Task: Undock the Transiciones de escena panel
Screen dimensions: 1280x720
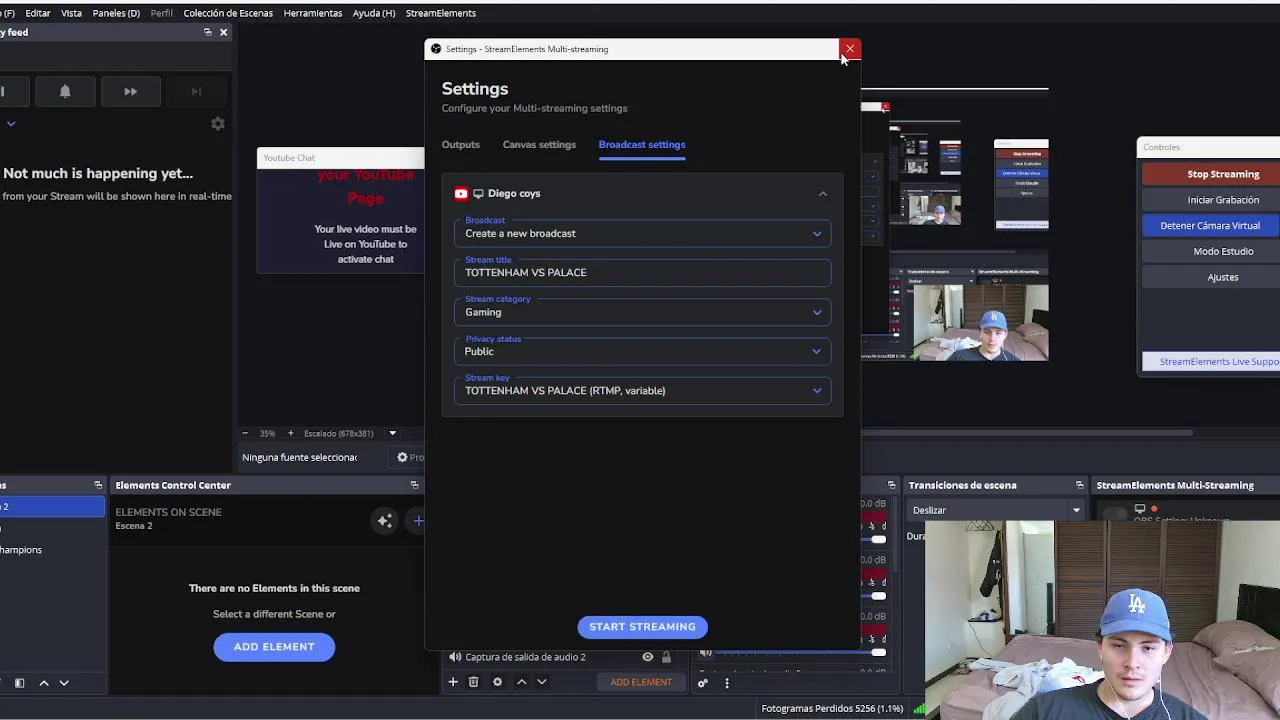Action: pos(1079,485)
